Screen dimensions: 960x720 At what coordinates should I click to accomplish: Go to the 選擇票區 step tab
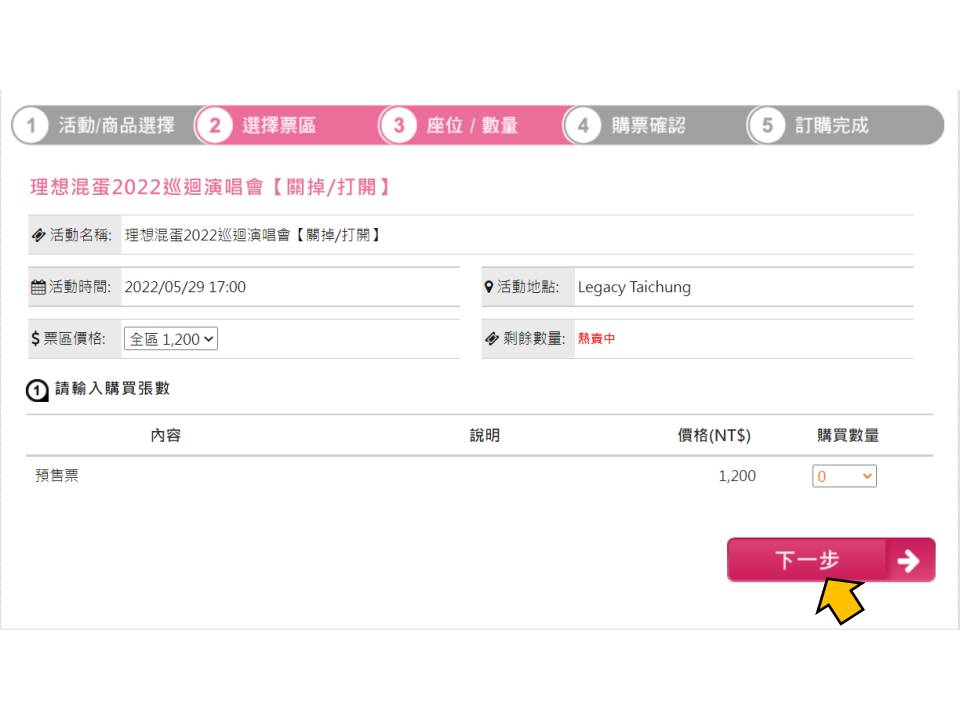(x=279, y=126)
